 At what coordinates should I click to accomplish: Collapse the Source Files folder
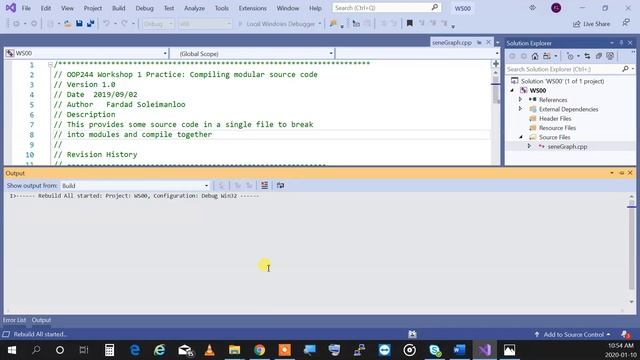click(521, 137)
